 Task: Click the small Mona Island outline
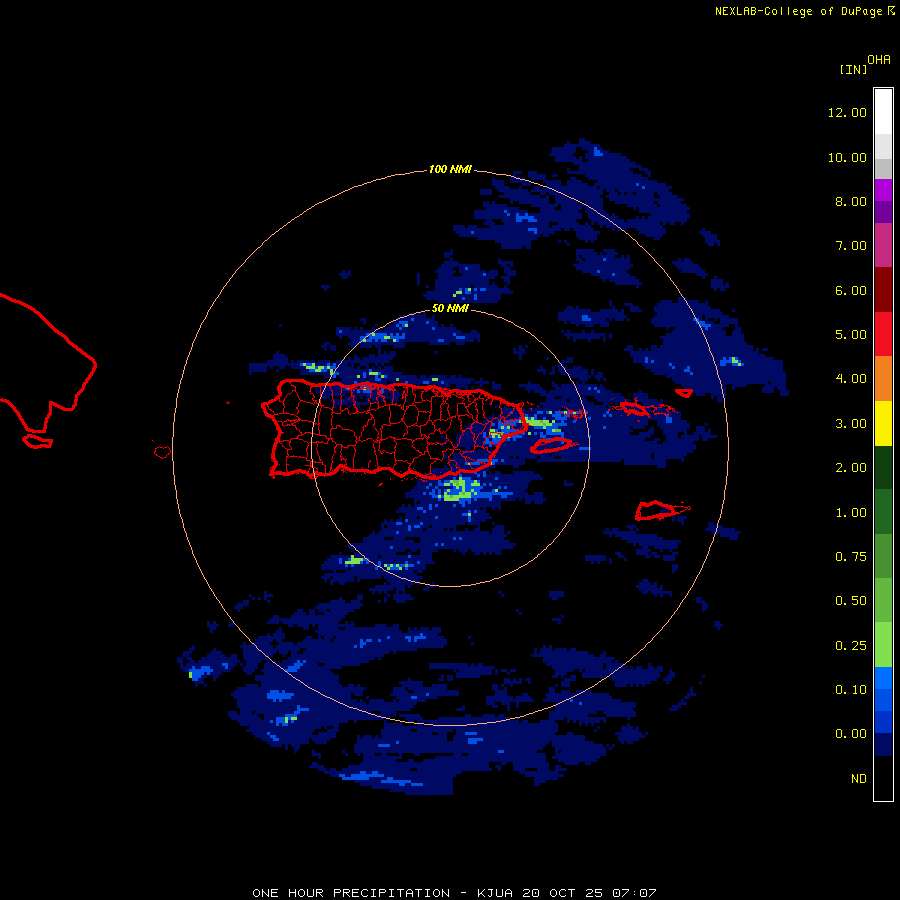[162, 452]
